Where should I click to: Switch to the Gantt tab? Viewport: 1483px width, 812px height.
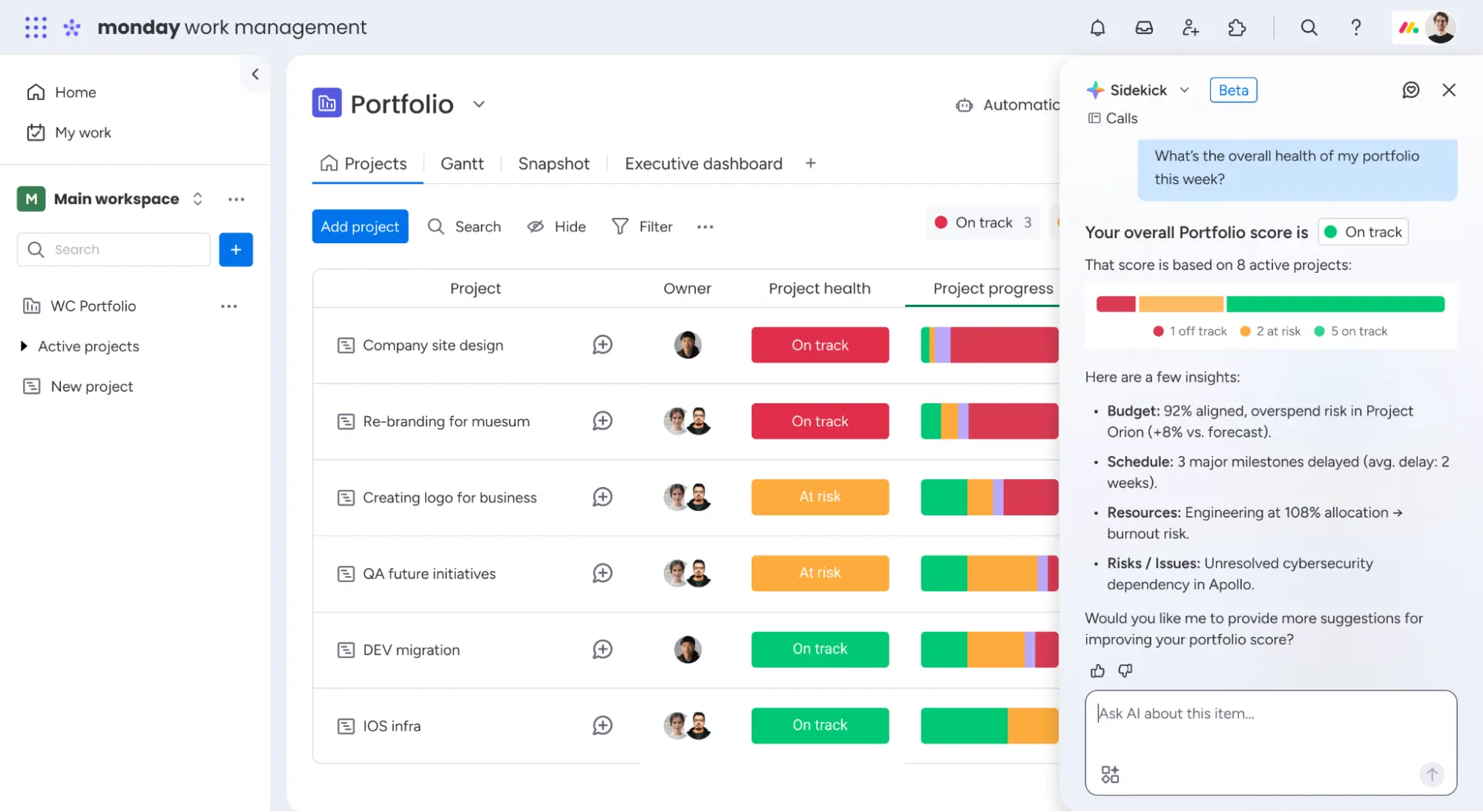point(461,164)
